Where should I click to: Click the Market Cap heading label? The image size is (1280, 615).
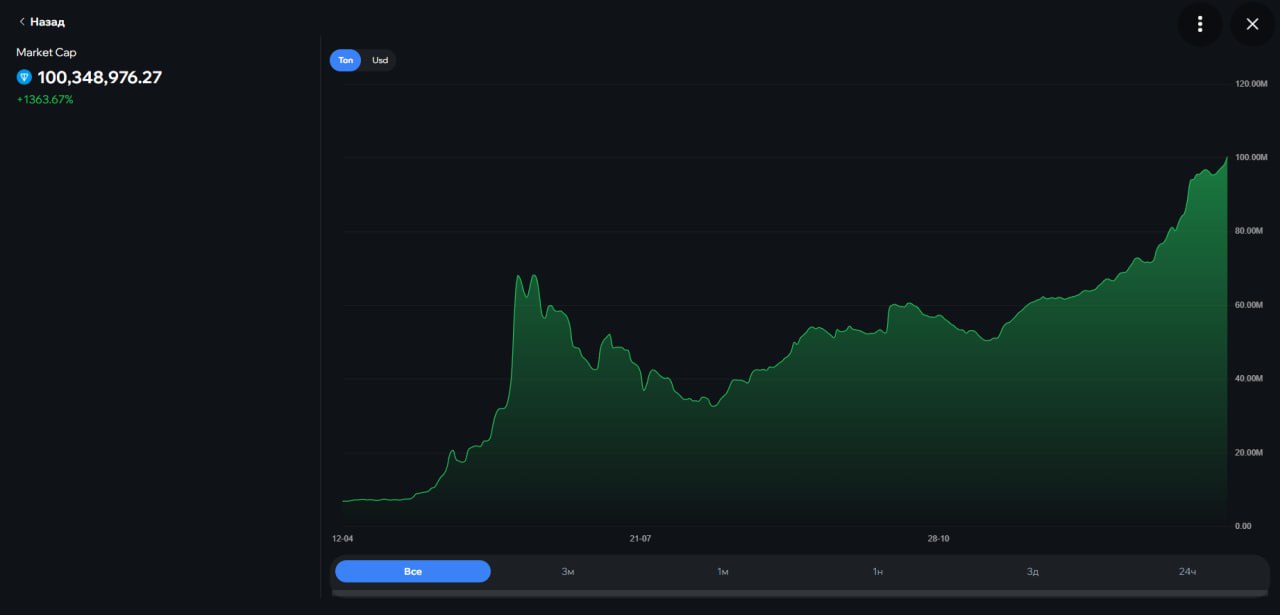coord(46,52)
